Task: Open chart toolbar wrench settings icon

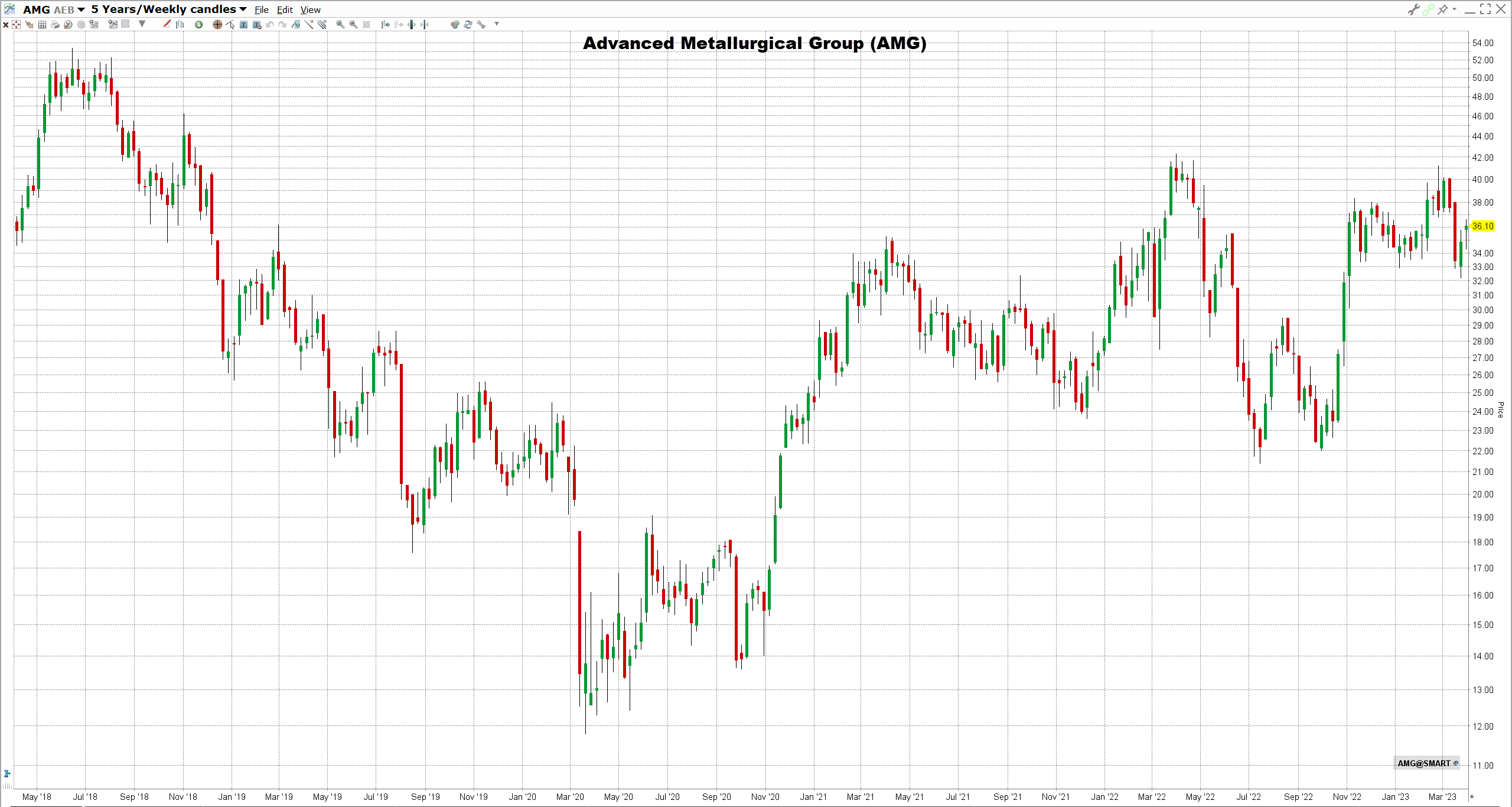Action: pos(481,24)
